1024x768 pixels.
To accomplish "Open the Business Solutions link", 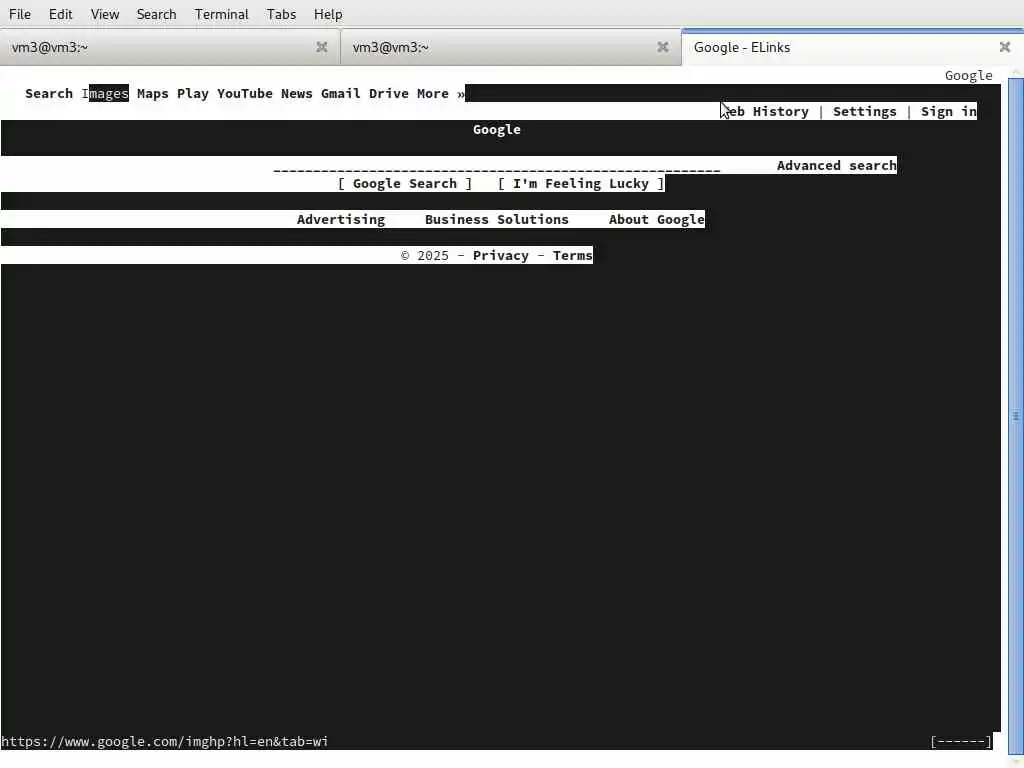I will point(497,219).
